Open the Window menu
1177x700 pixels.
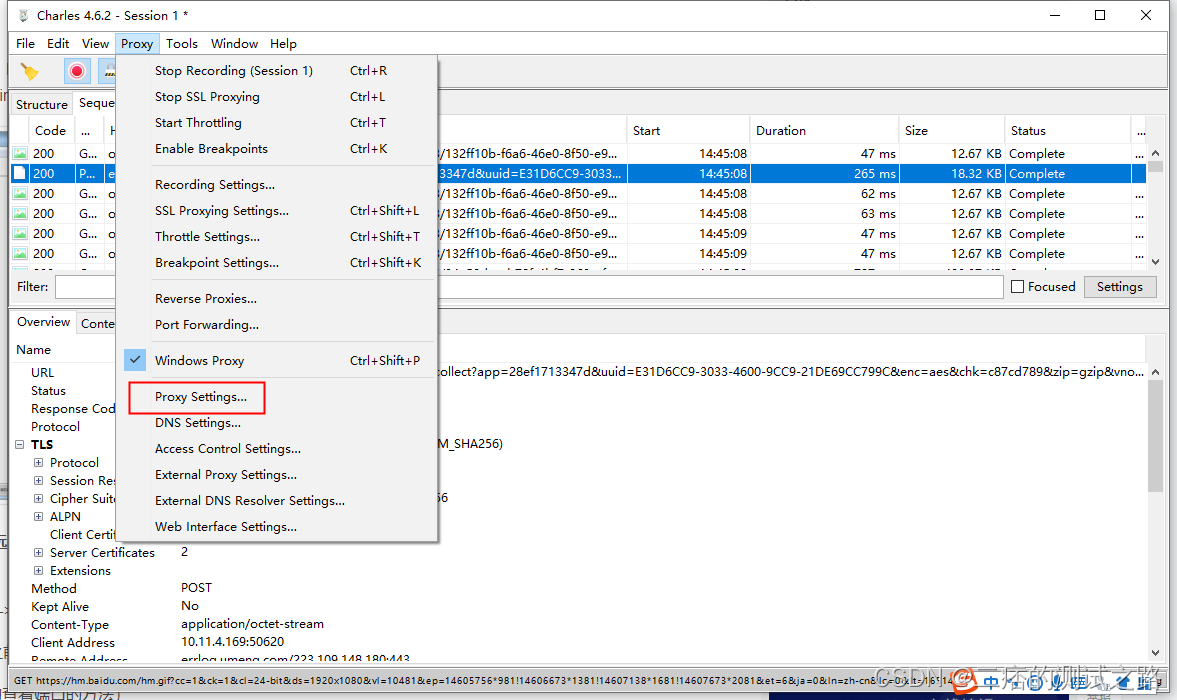(x=234, y=44)
